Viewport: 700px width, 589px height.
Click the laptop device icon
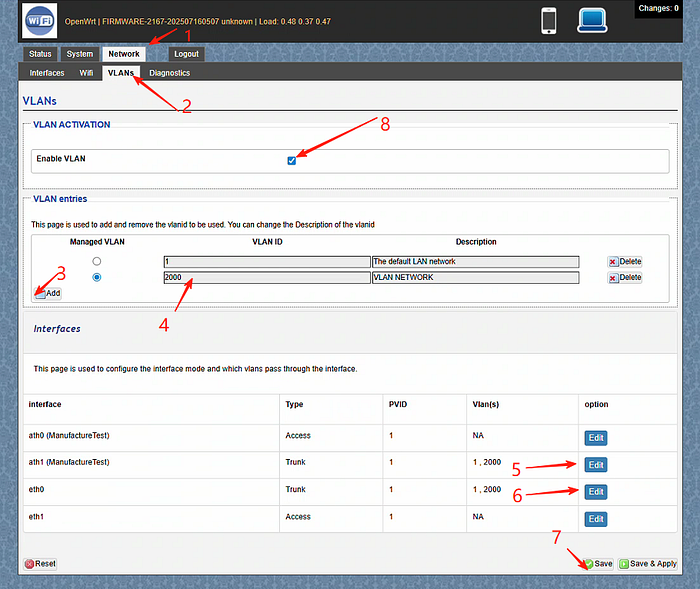pos(592,21)
